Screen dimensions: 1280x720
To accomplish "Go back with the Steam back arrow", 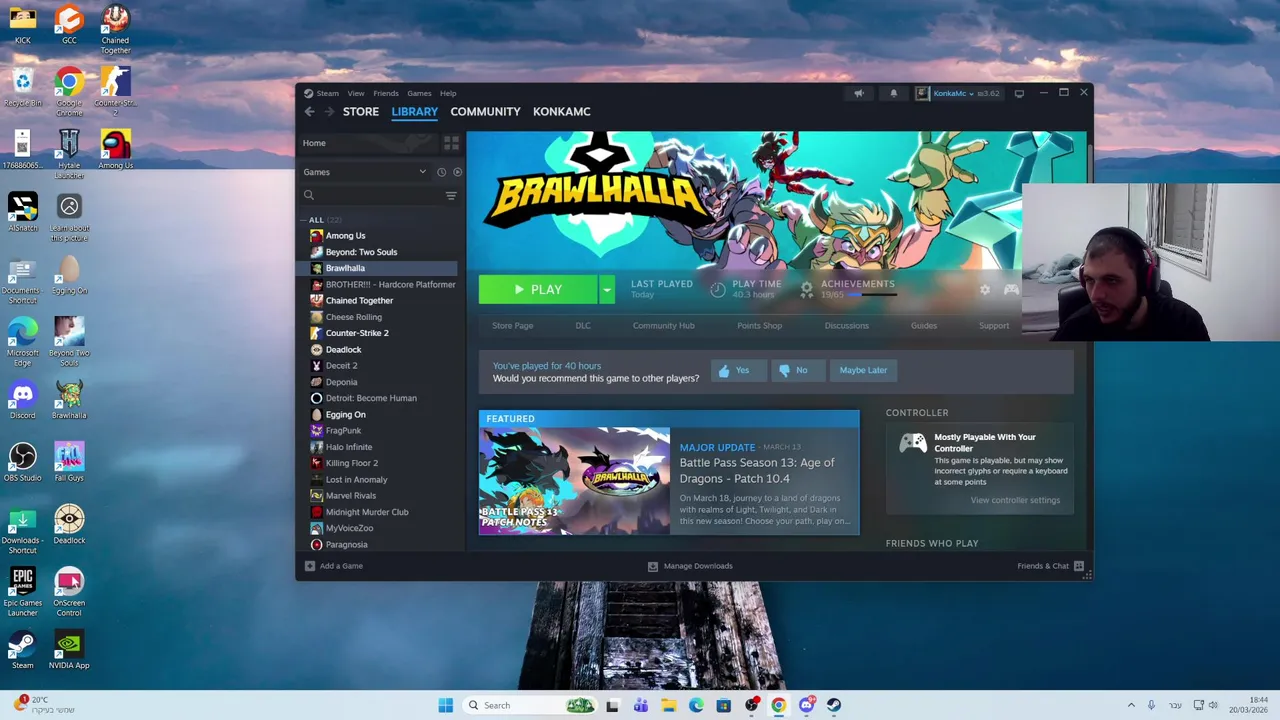I will (309, 112).
